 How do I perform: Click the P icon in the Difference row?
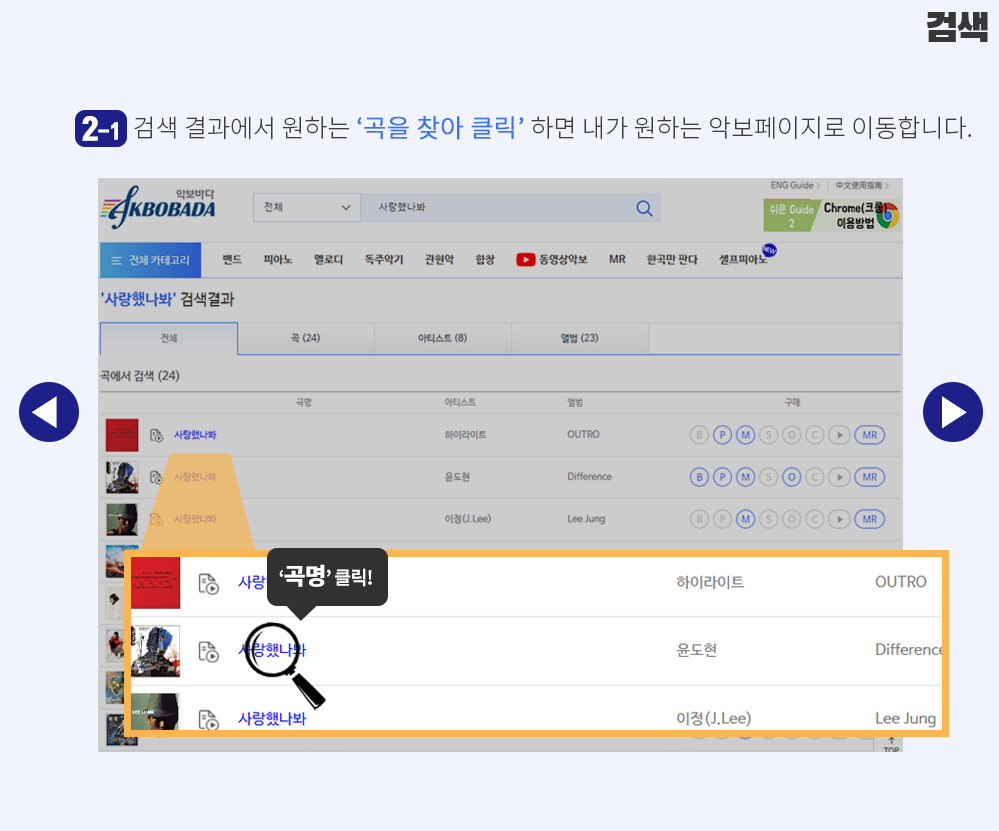[x=722, y=477]
